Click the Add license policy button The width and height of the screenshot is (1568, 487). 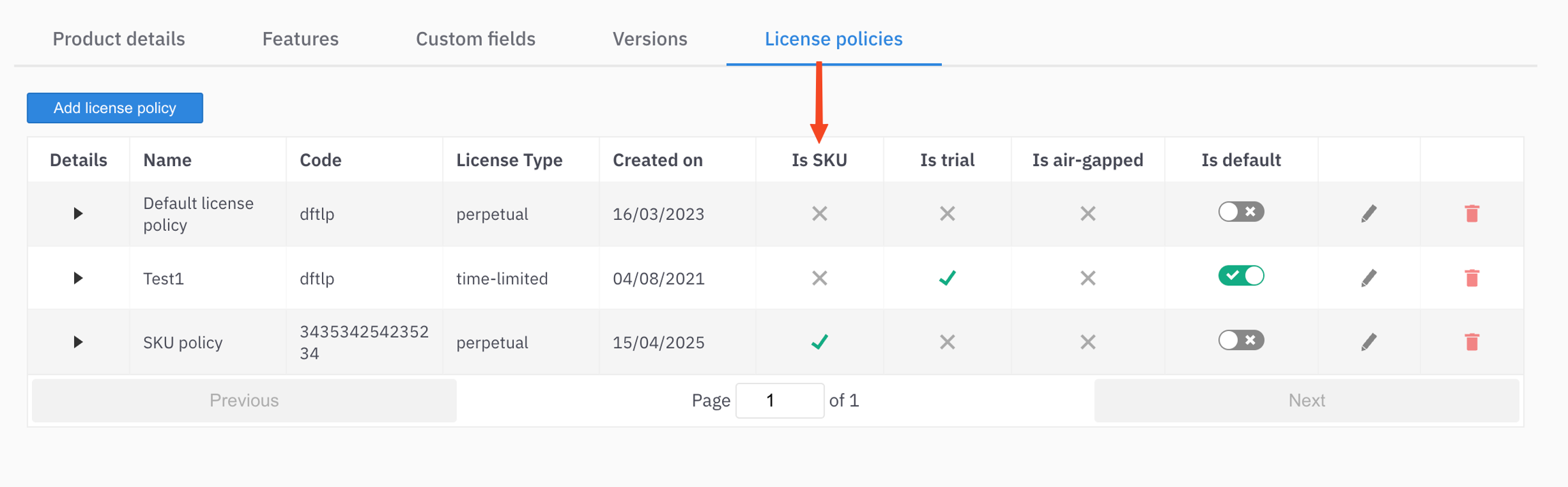click(115, 108)
